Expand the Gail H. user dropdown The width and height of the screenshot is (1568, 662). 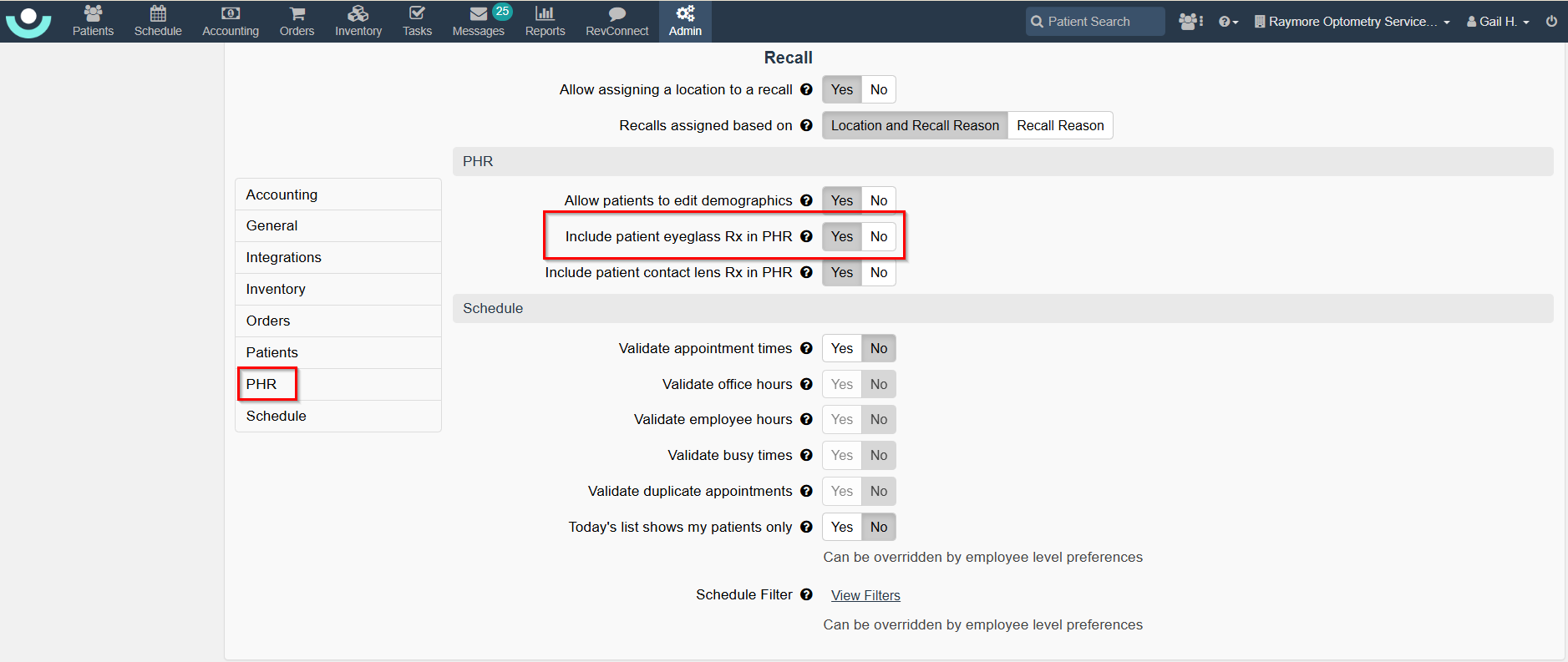(x=1498, y=22)
